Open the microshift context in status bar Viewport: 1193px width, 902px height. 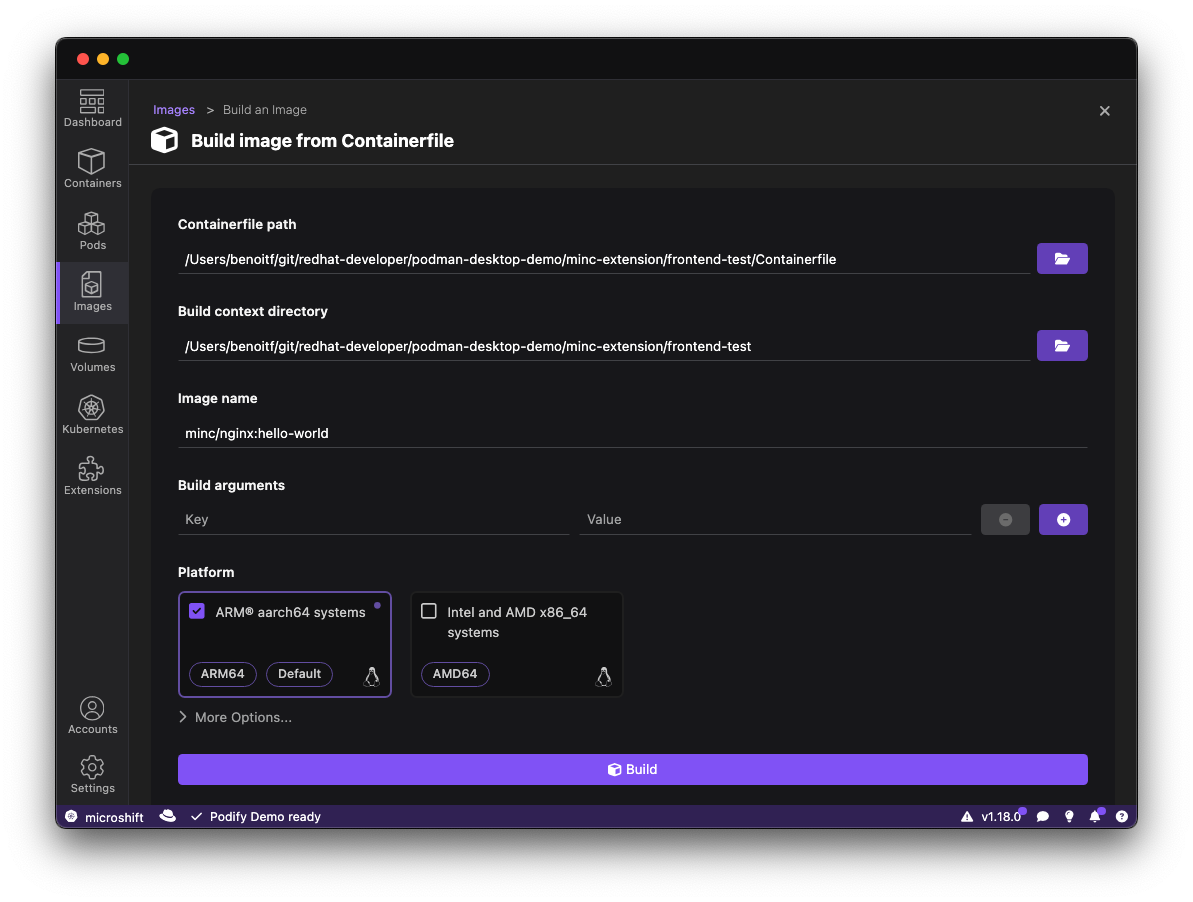point(105,817)
